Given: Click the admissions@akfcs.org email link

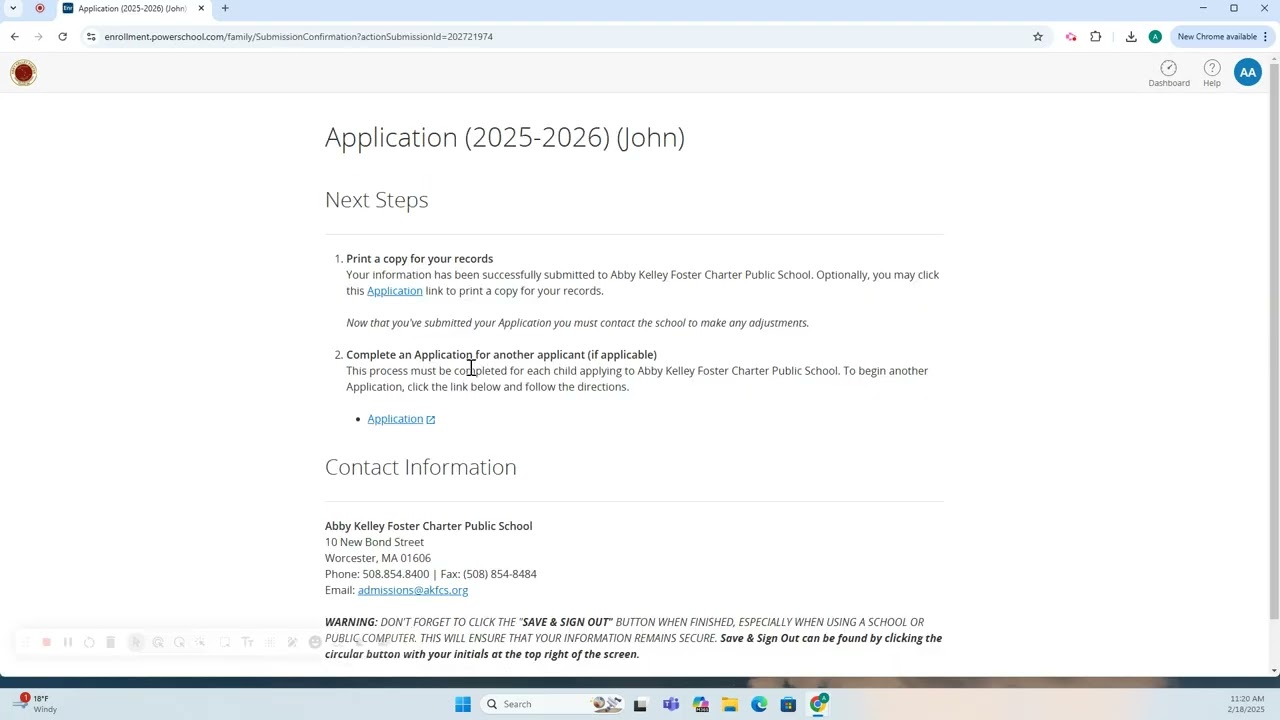Looking at the screenshot, I should pyautogui.click(x=412, y=590).
